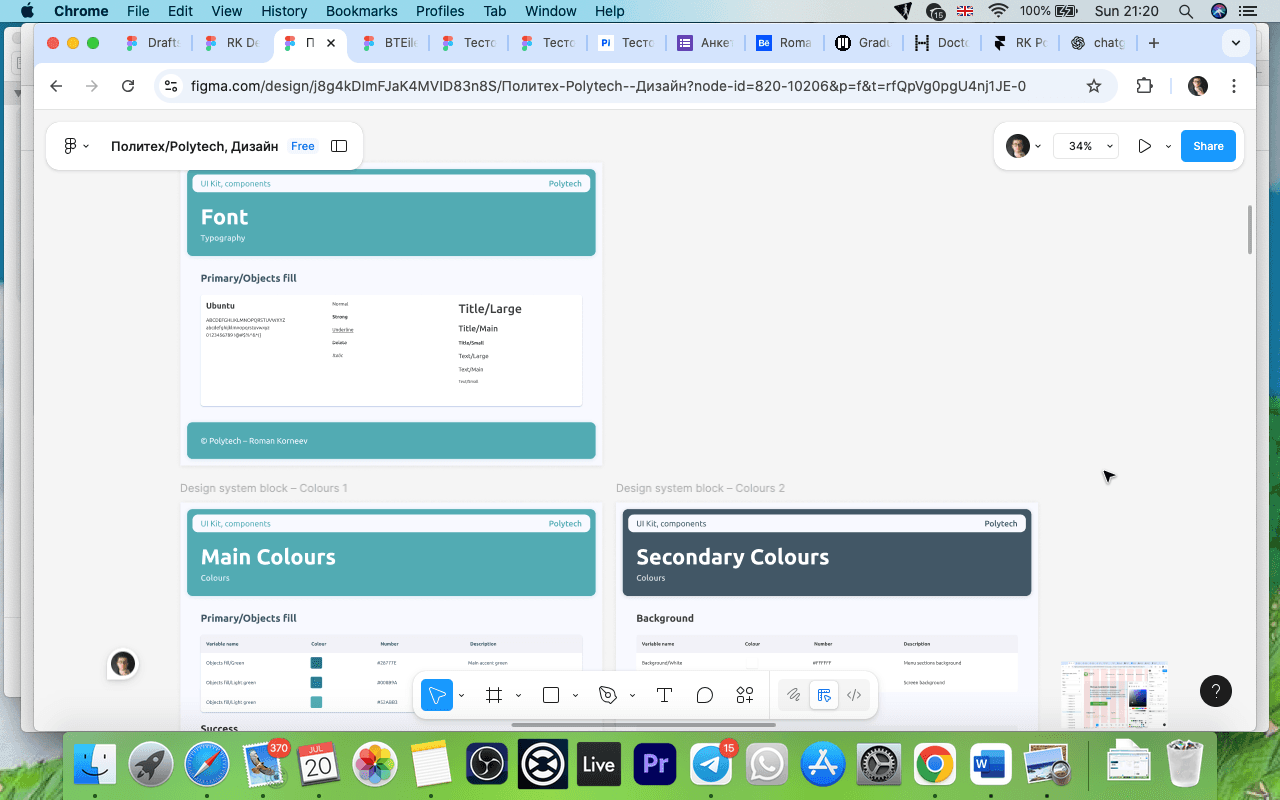This screenshot has height=800, width=1280.
Task: Click the Present play icon
Action: [x=1144, y=146]
